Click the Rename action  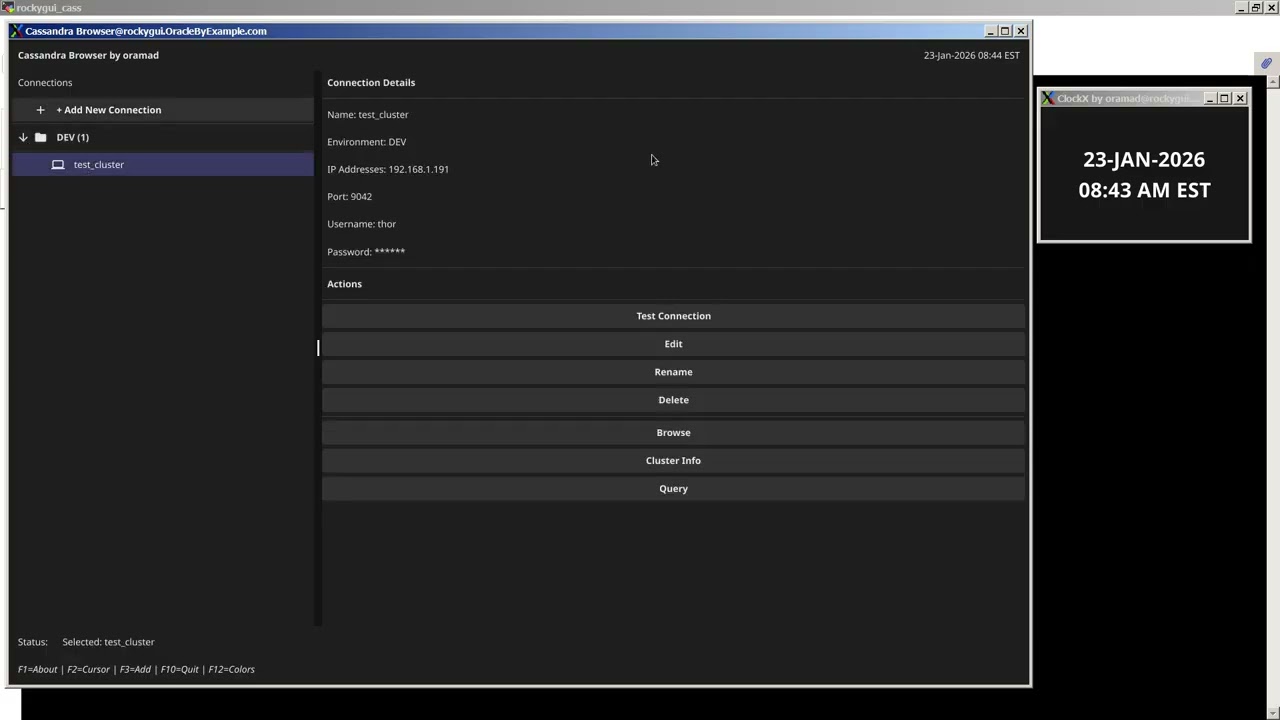point(673,372)
